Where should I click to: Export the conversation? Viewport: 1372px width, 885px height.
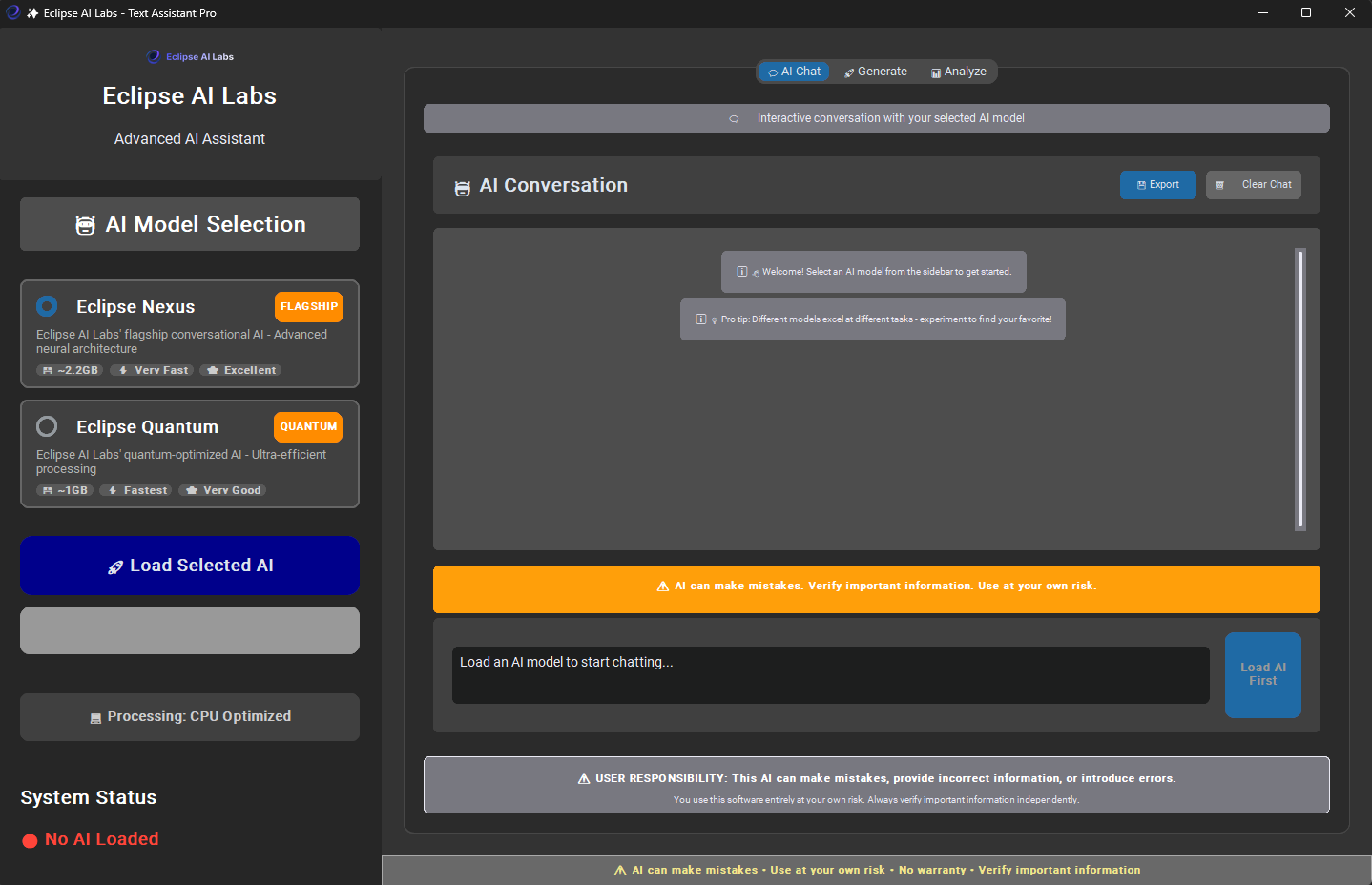coord(1157,185)
